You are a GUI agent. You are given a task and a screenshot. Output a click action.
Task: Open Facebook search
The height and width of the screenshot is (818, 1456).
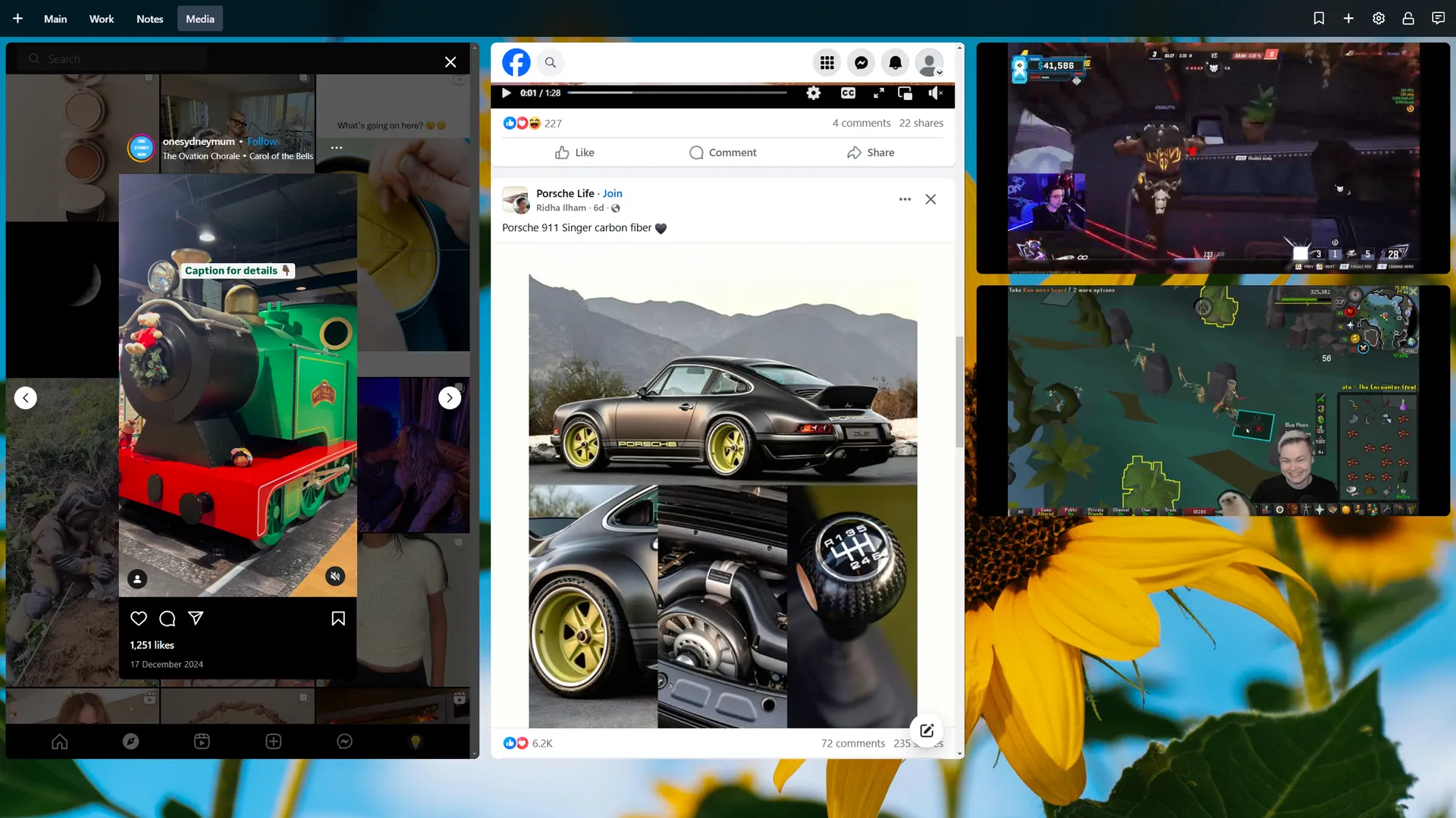[551, 62]
